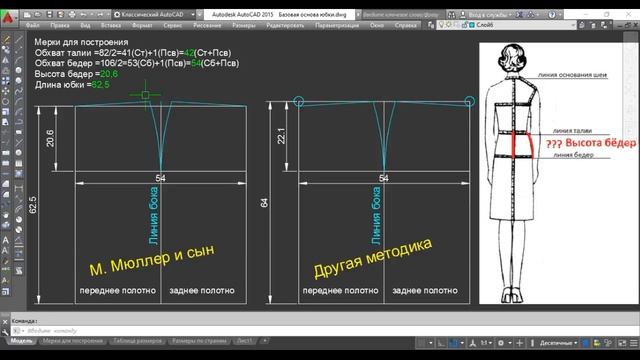Click the New drawing icon in quick access toolbar
The width and height of the screenshot is (640, 360).
pyautogui.click(x=27, y=15)
